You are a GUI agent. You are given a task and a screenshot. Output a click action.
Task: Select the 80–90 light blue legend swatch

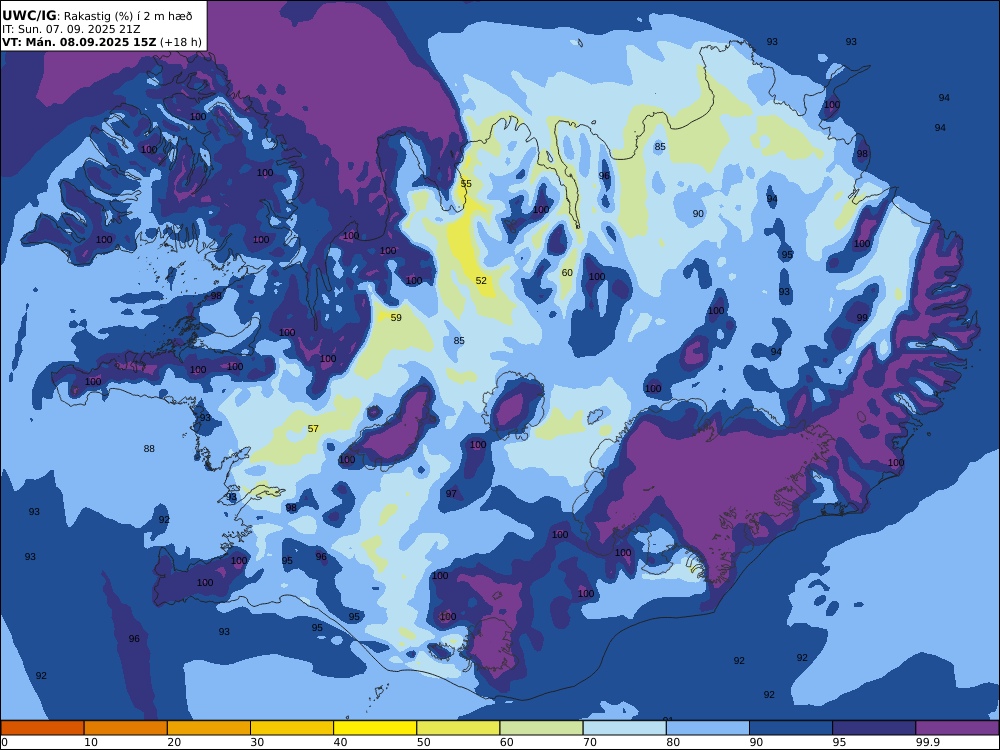click(x=708, y=728)
